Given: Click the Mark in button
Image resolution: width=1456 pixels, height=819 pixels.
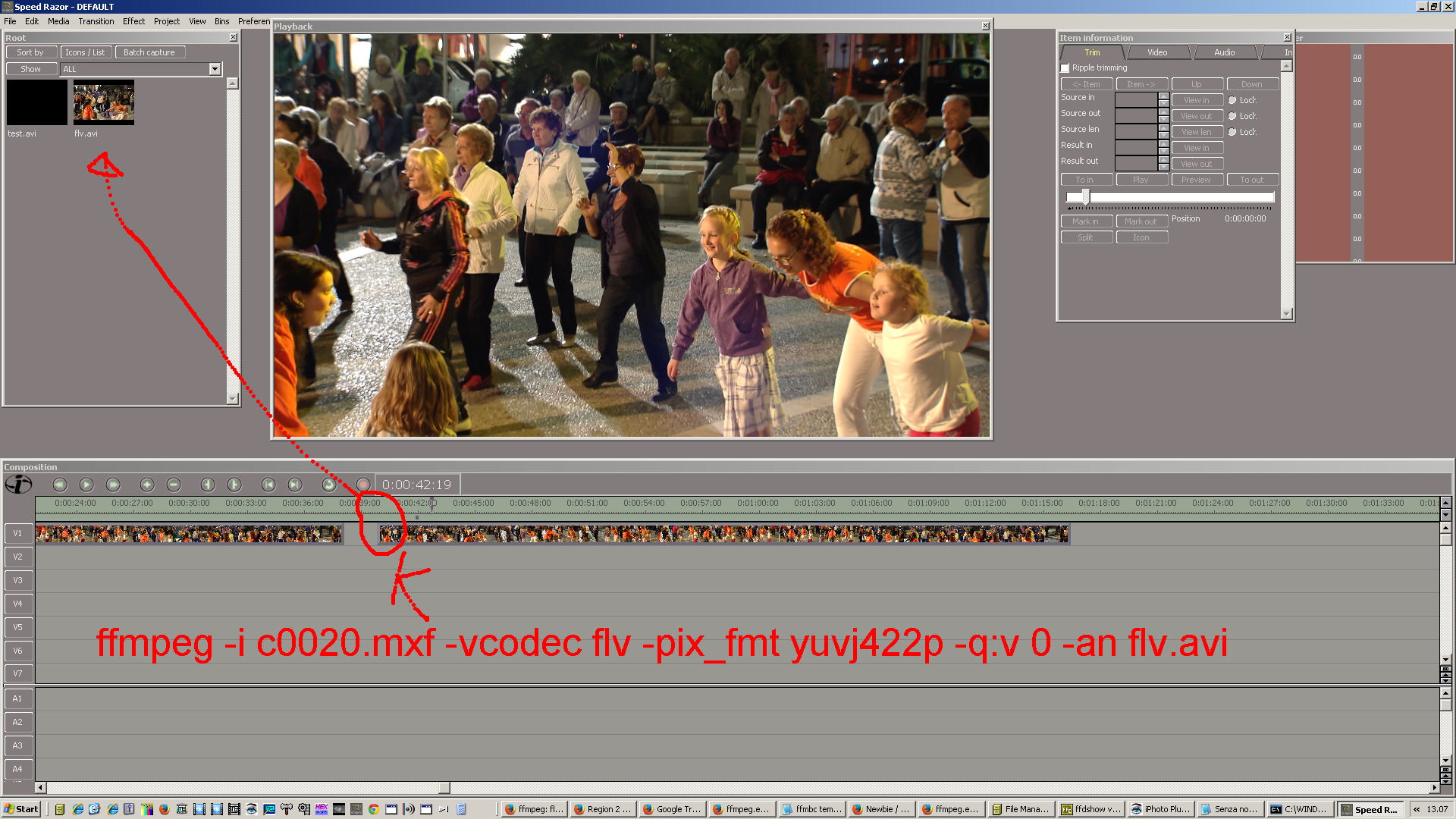Looking at the screenshot, I should pos(1085,221).
